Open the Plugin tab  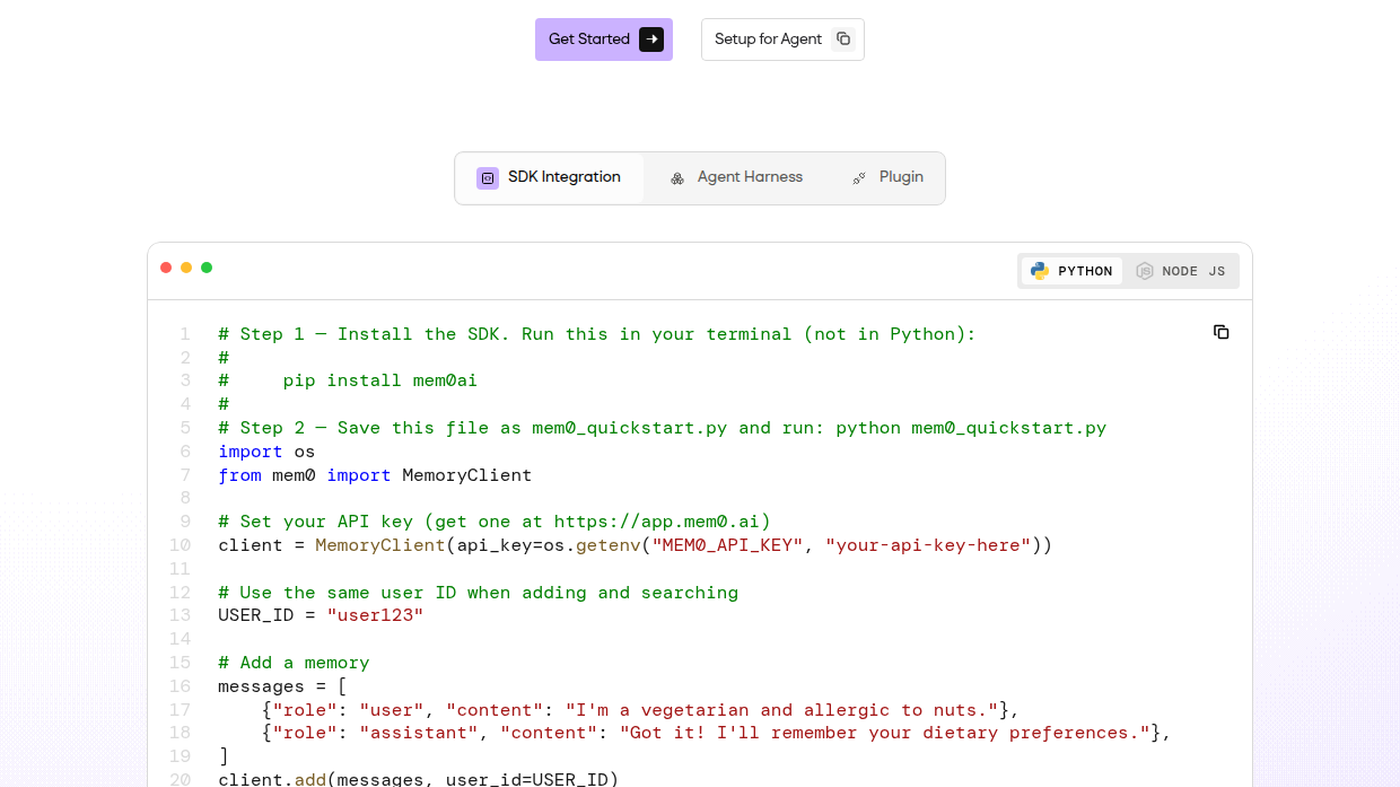tap(886, 178)
